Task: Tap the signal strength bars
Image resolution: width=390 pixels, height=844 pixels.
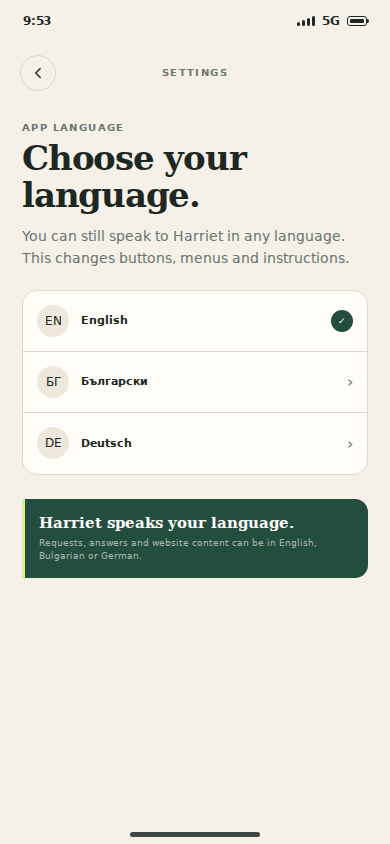Action: (x=306, y=21)
